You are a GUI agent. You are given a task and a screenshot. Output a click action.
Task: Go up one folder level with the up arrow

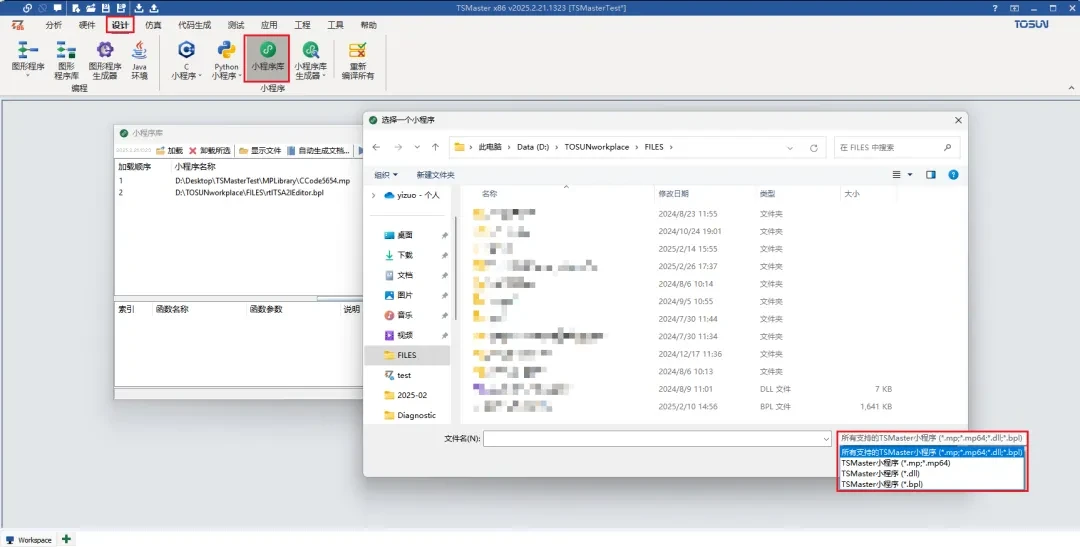[x=435, y=147]
